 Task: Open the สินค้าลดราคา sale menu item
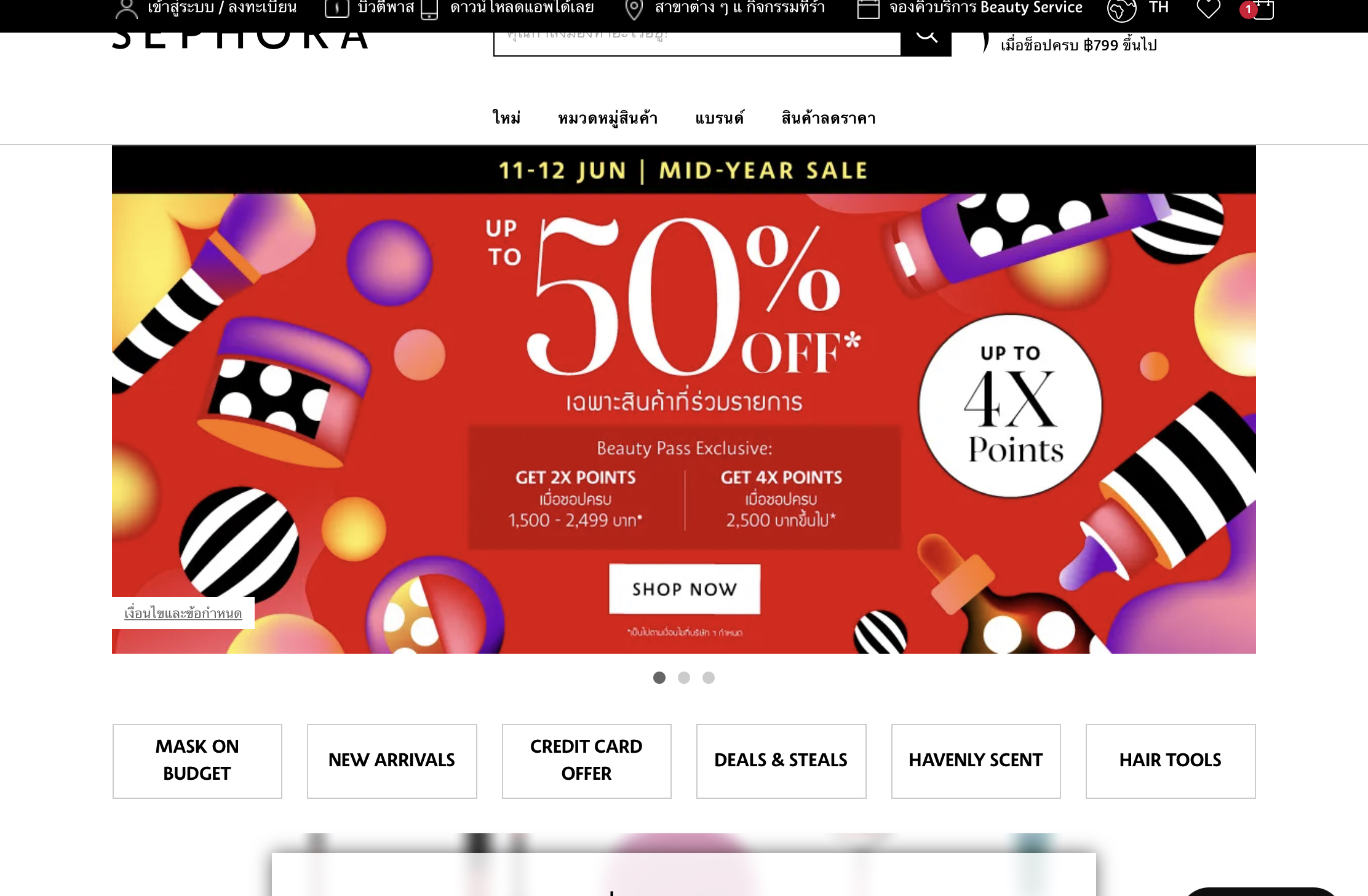coord(829,118)
